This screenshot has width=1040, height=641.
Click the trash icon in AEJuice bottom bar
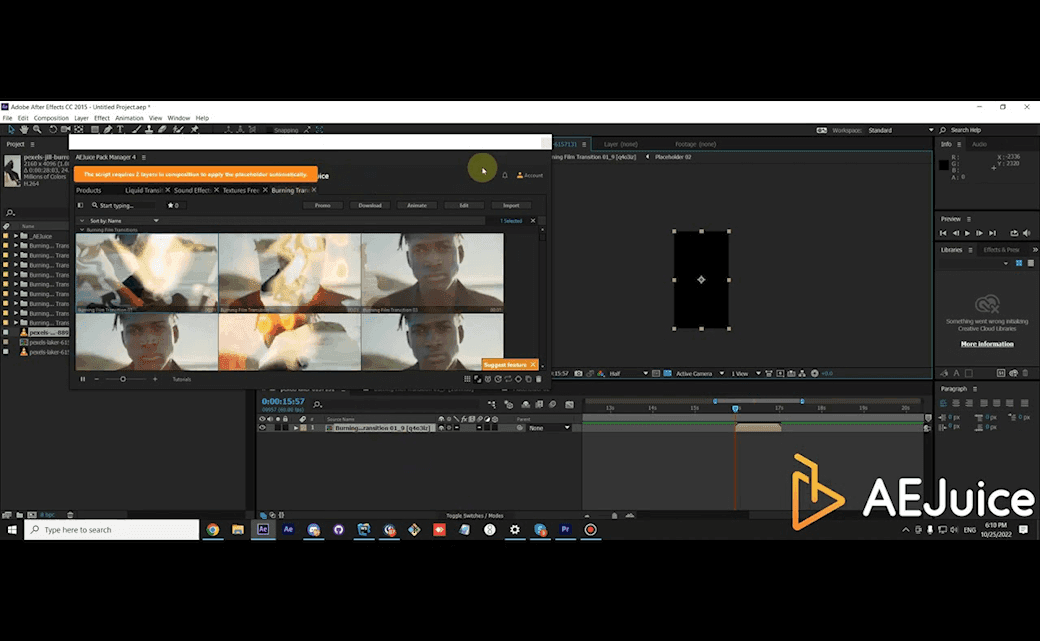[x=539, y=379]
